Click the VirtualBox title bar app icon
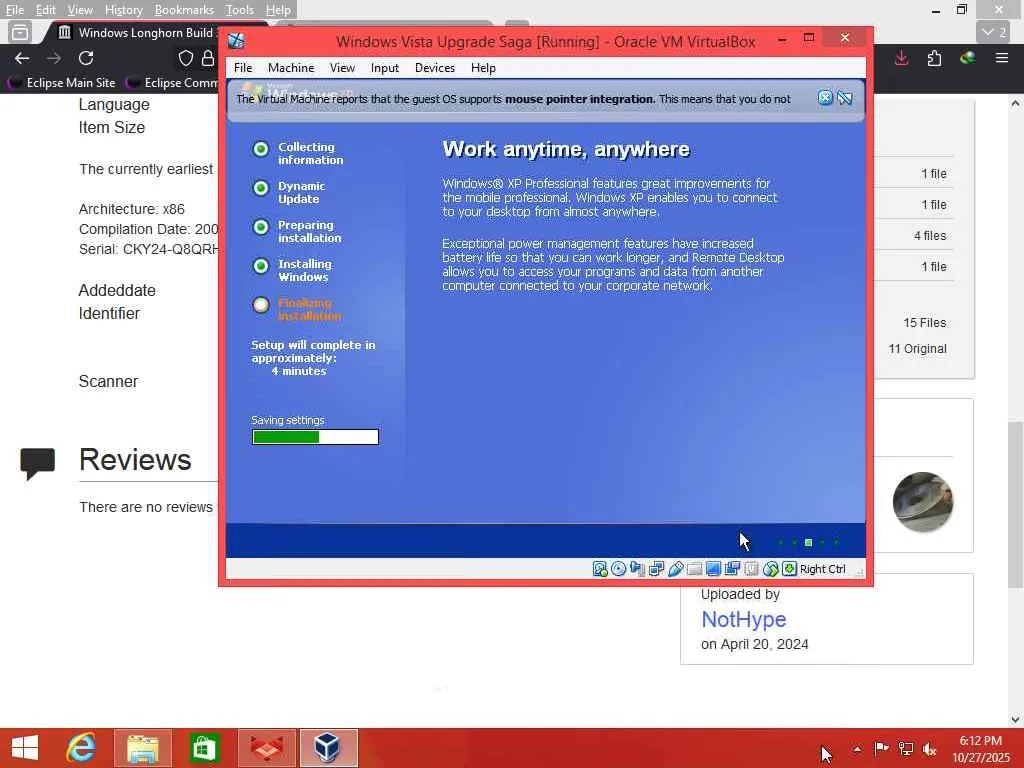This screenshot has width=1024, height=768. pos(236,41)
